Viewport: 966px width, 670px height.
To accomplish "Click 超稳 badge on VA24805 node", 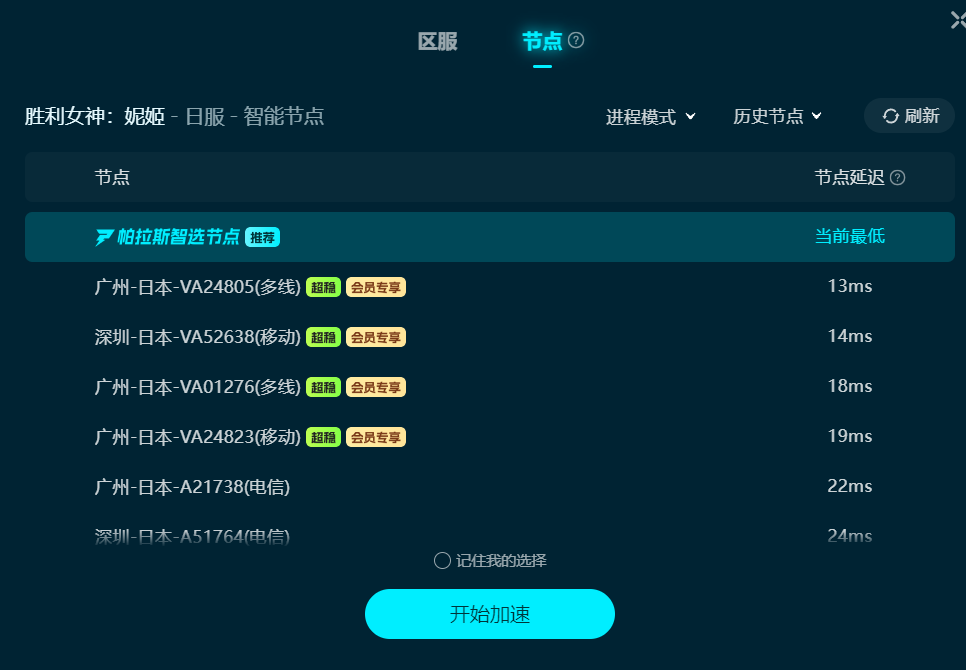I will pos(323,287).
